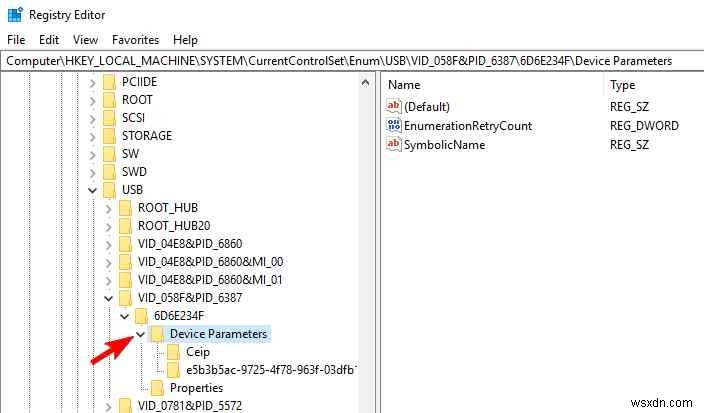The image size is (704, 413).
Task: Click the SW folder icon
Action: [109, 154]
